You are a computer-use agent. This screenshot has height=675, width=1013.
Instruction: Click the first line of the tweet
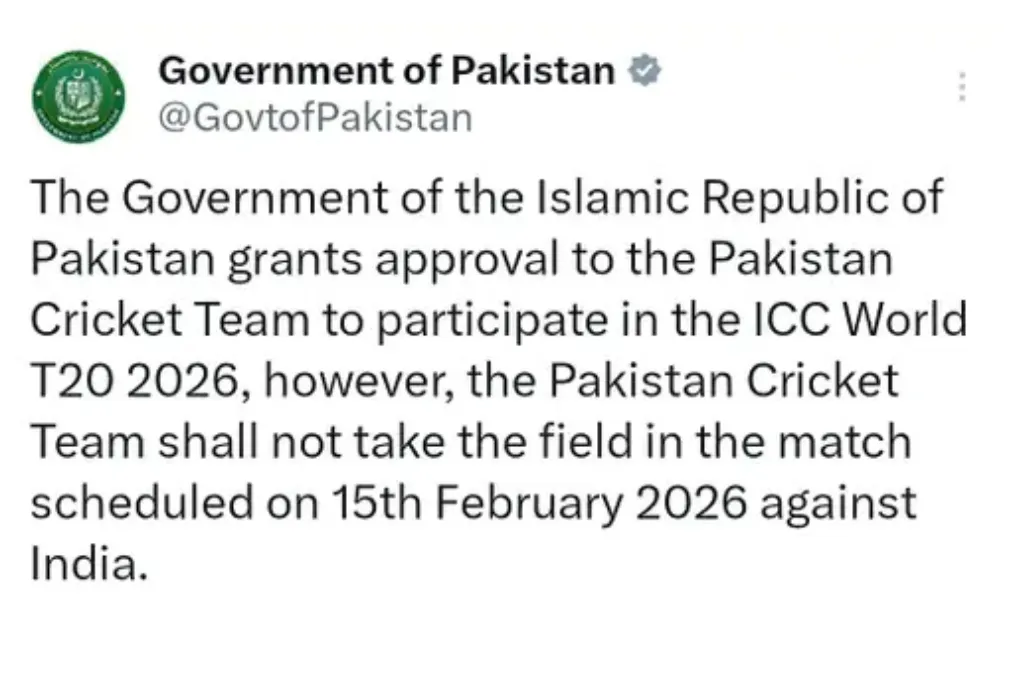pos(488,196)
